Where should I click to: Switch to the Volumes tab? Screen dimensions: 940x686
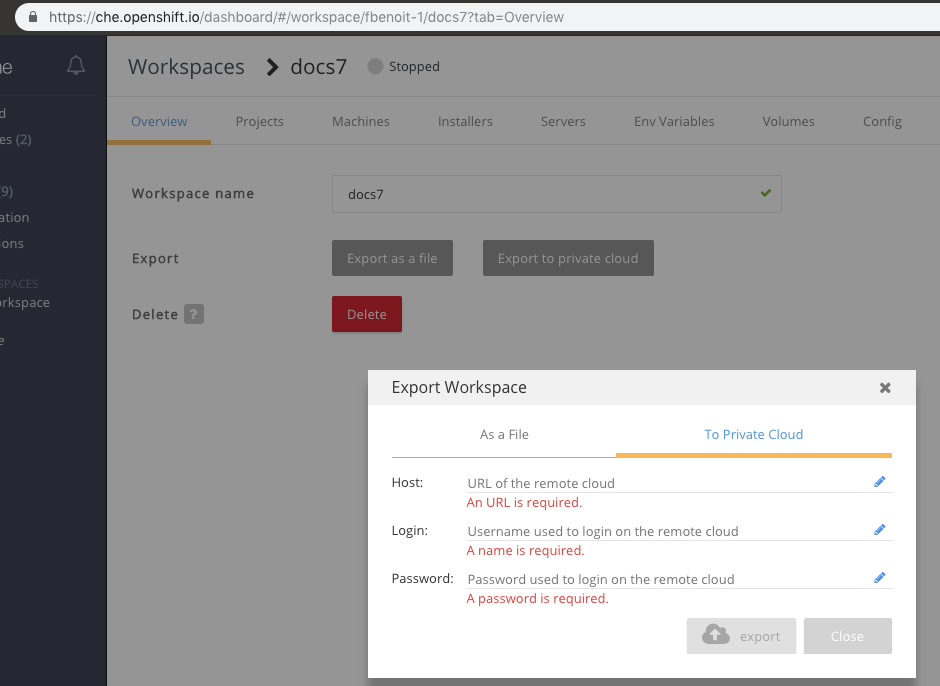pos(788,122)
